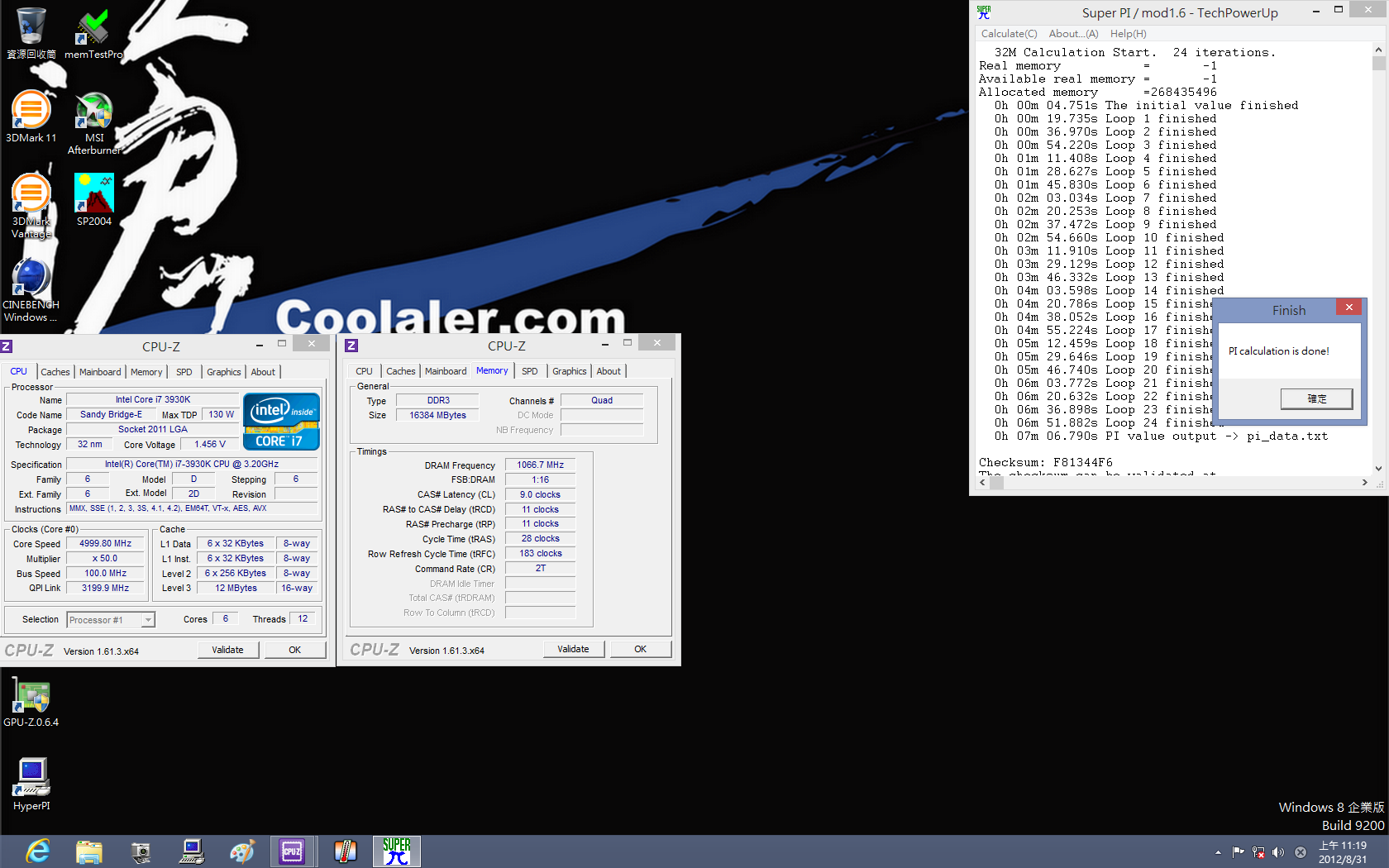Screen dimensions: 1389x868
Task: Close the Finish dialog
Action: click(1348, 308)
